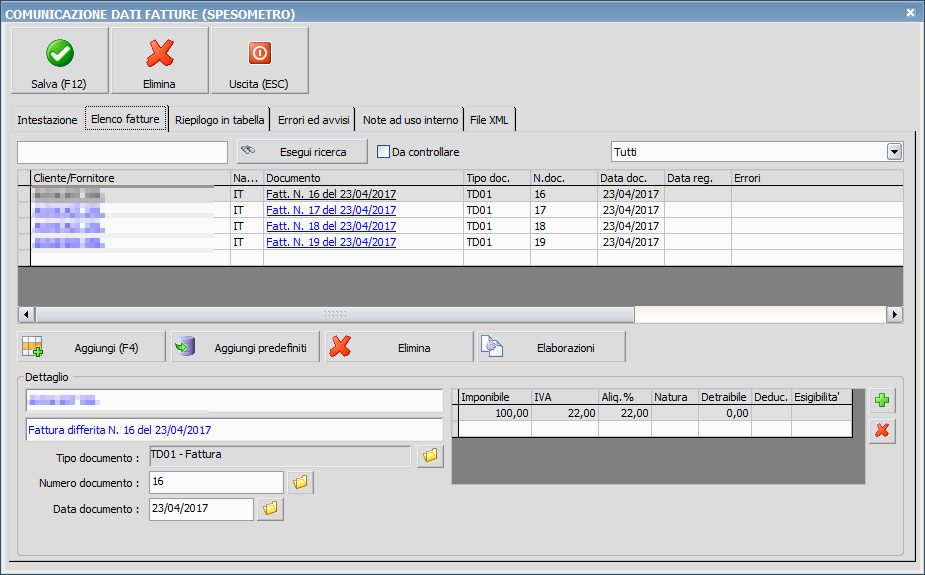Click the grid's left scroll arrow
Screen dimensions: 925x575
[x=26, y=314]
